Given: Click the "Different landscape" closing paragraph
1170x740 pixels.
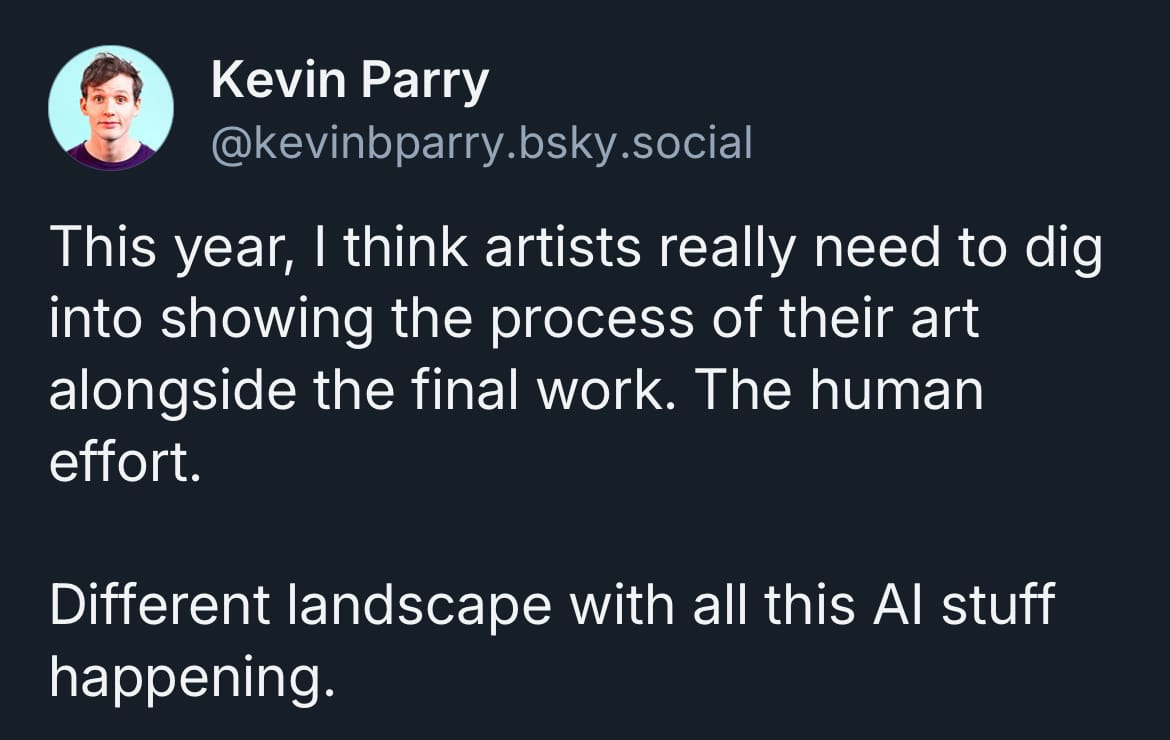Looking at the screenshot, I should point(551,640).
